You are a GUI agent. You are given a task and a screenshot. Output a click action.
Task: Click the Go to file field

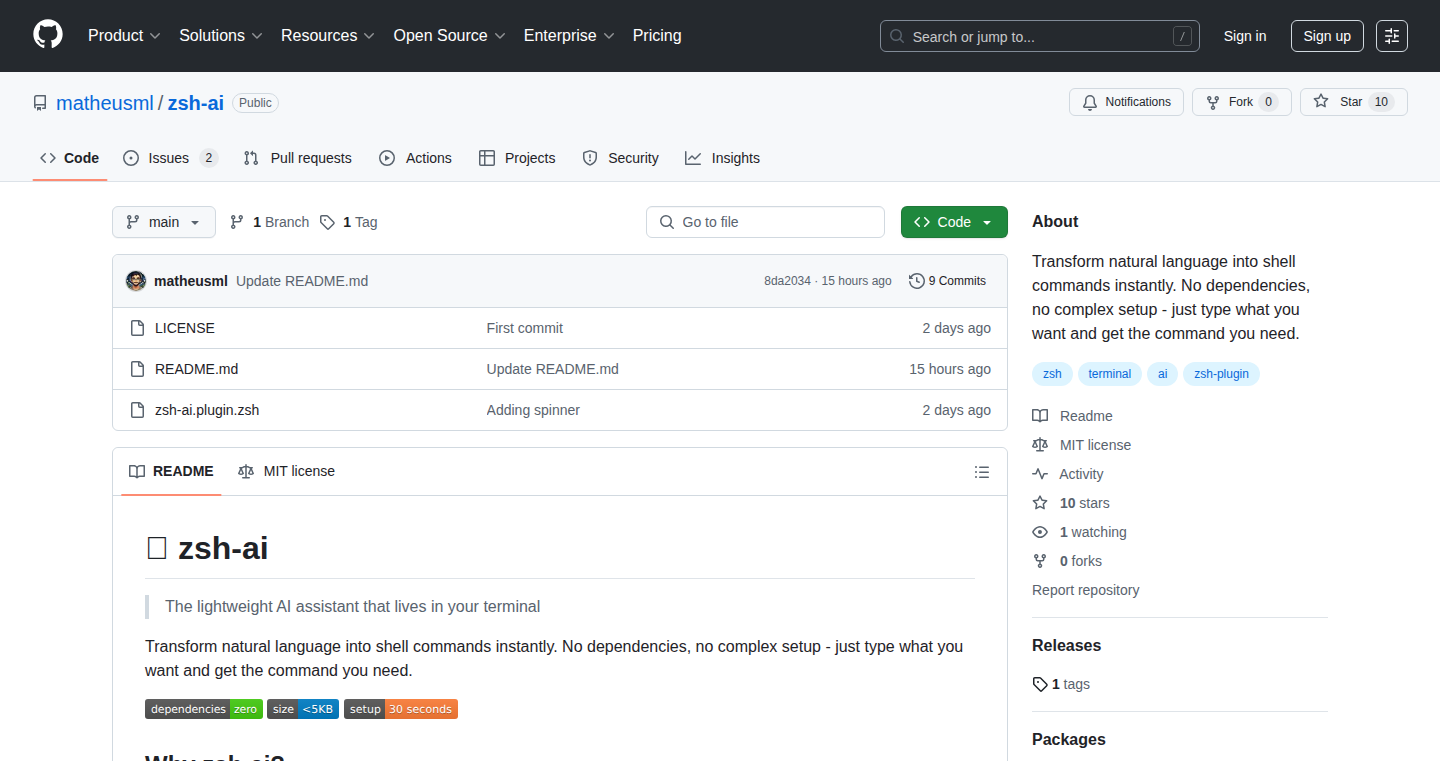(765, 222)
